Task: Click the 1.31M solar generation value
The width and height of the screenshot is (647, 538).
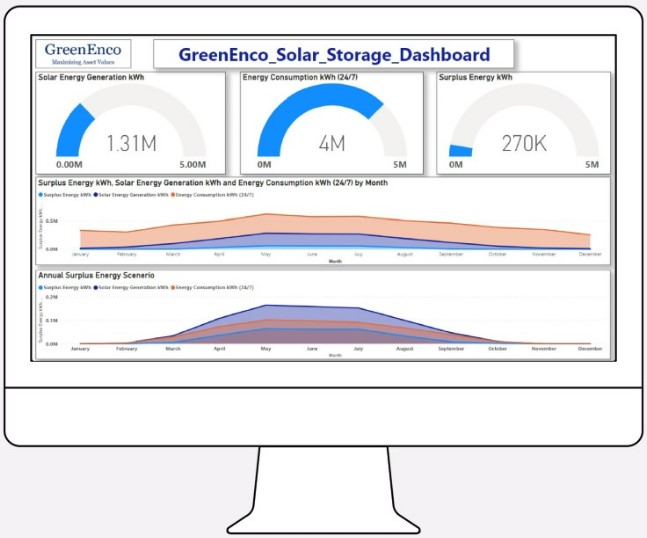Action: tap(131, 143)
